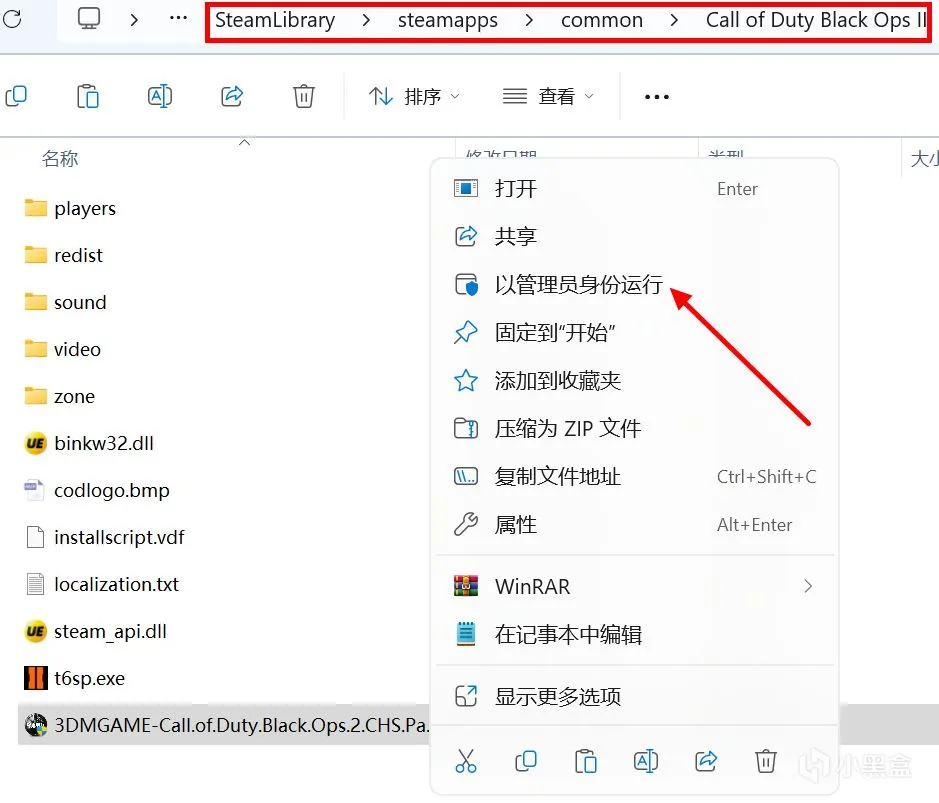Choose 添加到收藏夹 in the context menu
Image resolution: width=939 pixels, height=803 pixels.
(635, 381)
